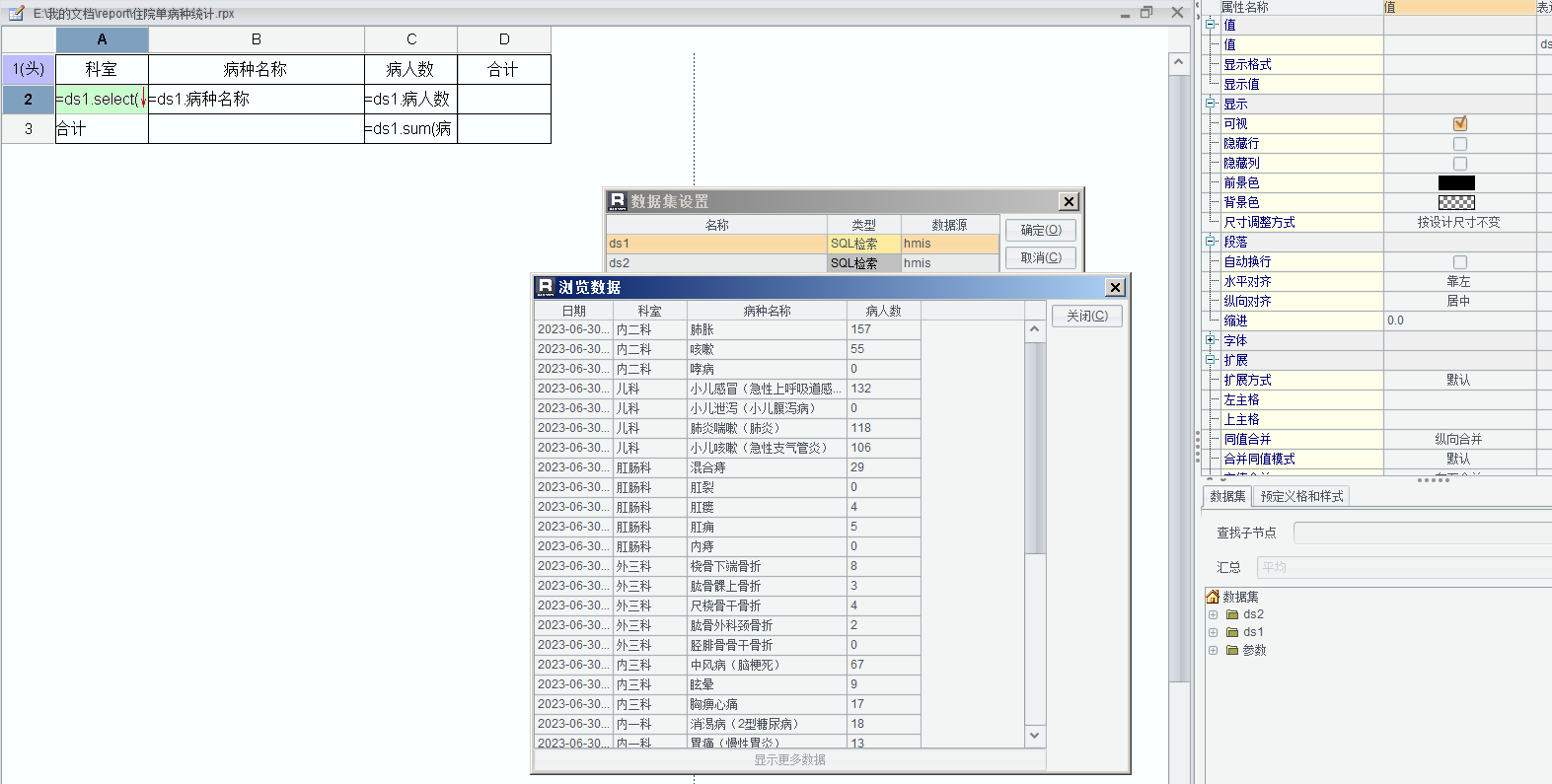
Task: Enable the 自动换行 checkbox
Action: 1460,261
